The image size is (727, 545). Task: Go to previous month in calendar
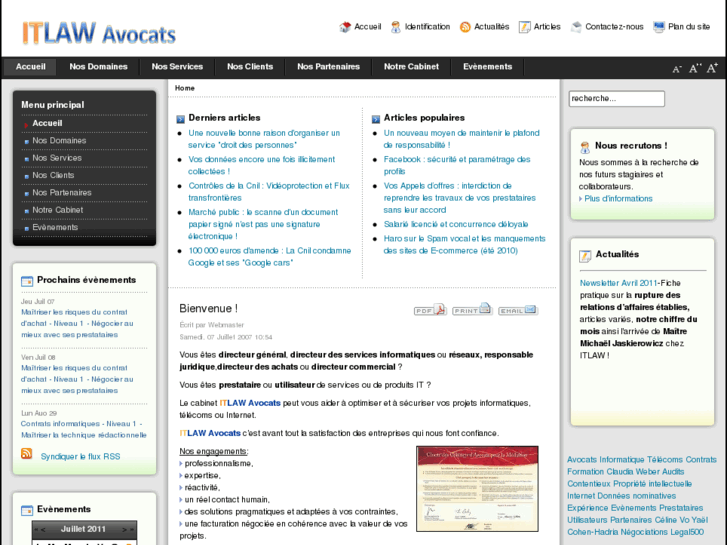click(x=42, y=529)
